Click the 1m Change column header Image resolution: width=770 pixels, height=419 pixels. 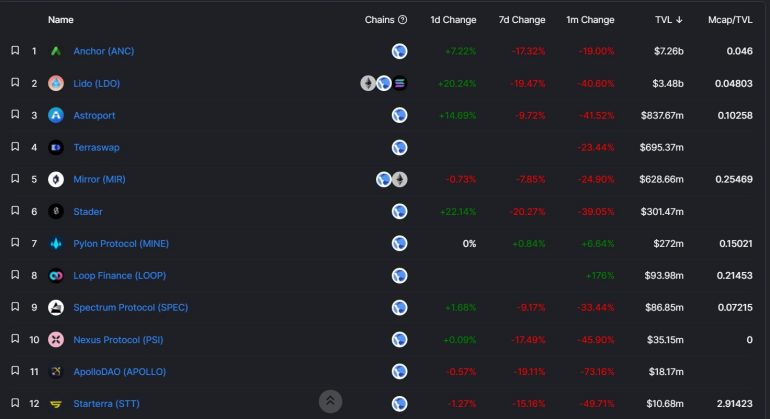pyautogui.click(x=590, y=19)
